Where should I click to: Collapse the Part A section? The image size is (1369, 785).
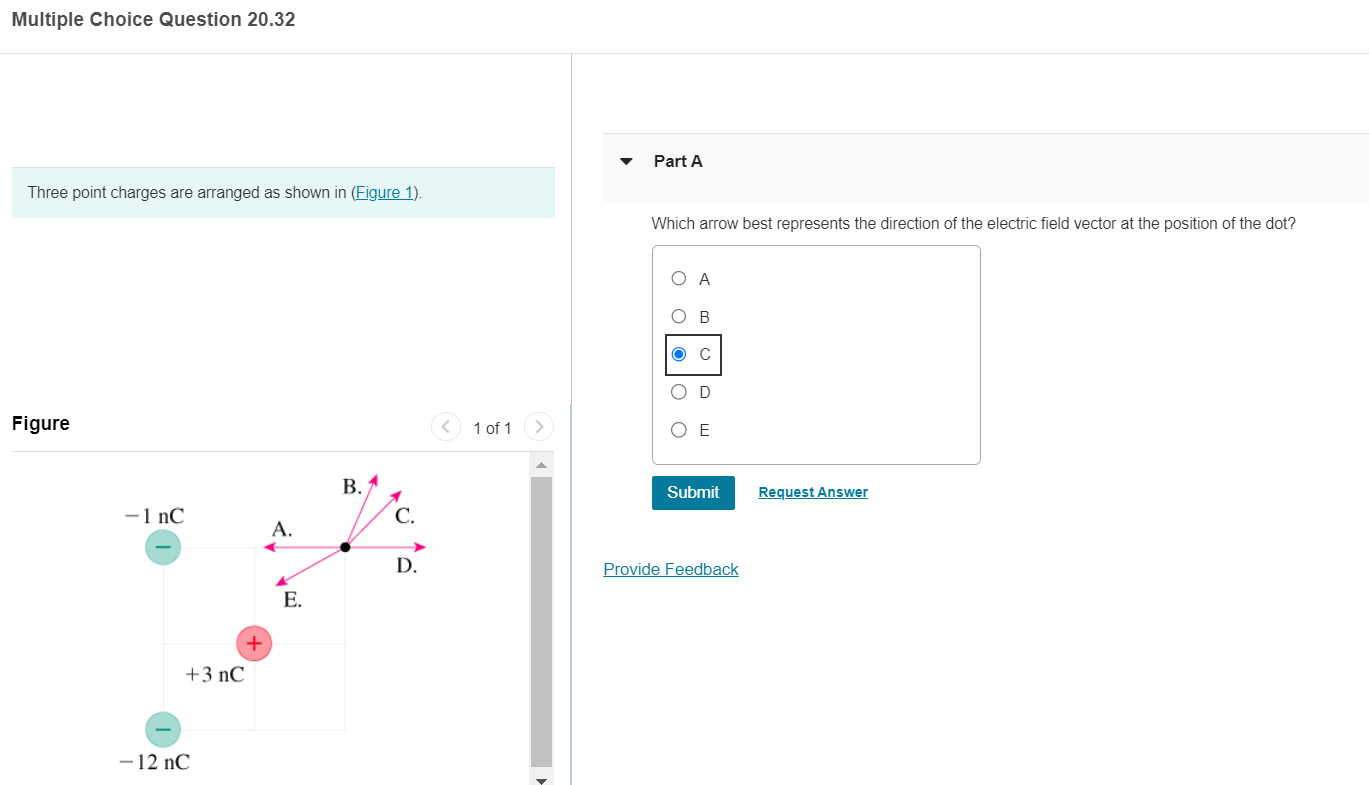pyautogui.click(x=624, y=161)
